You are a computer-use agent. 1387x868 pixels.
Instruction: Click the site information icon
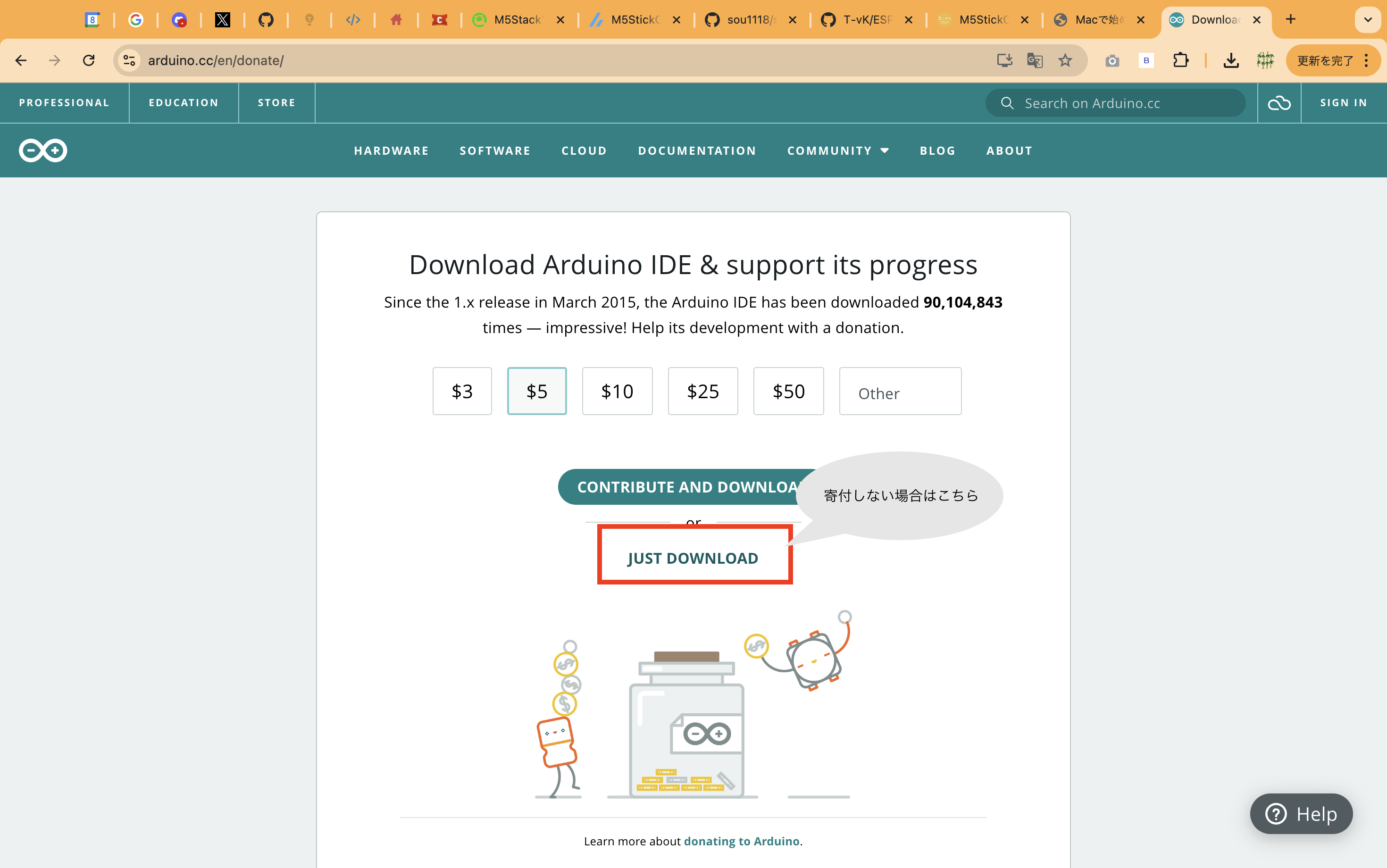pos(130,60)
